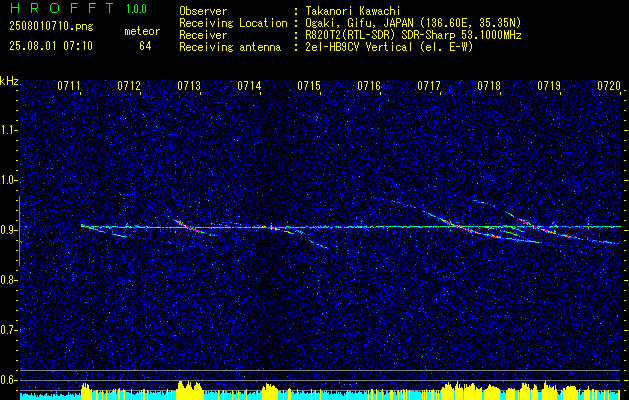The image size is (629, 400).
Task: Click the HROFFT title text
Action: [x=62, y=8]
